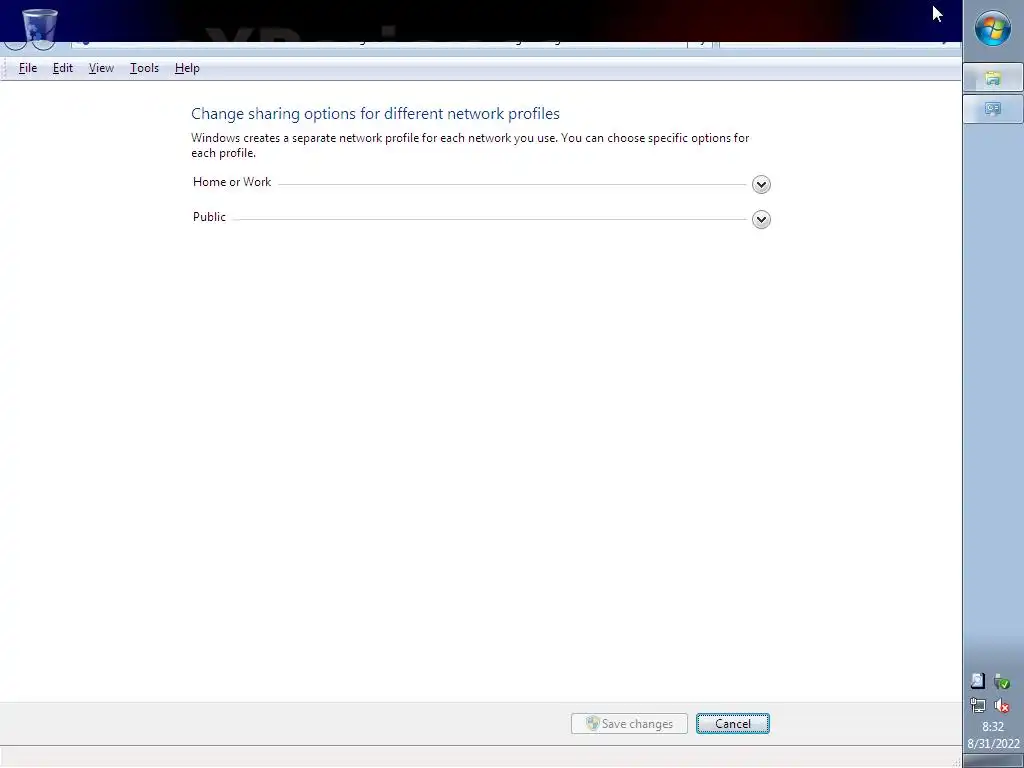Click the Safely Remove Hardware tray icon
Image resolution: width=1024 pixels, height=768 pixels.
tap(1002, 681)
